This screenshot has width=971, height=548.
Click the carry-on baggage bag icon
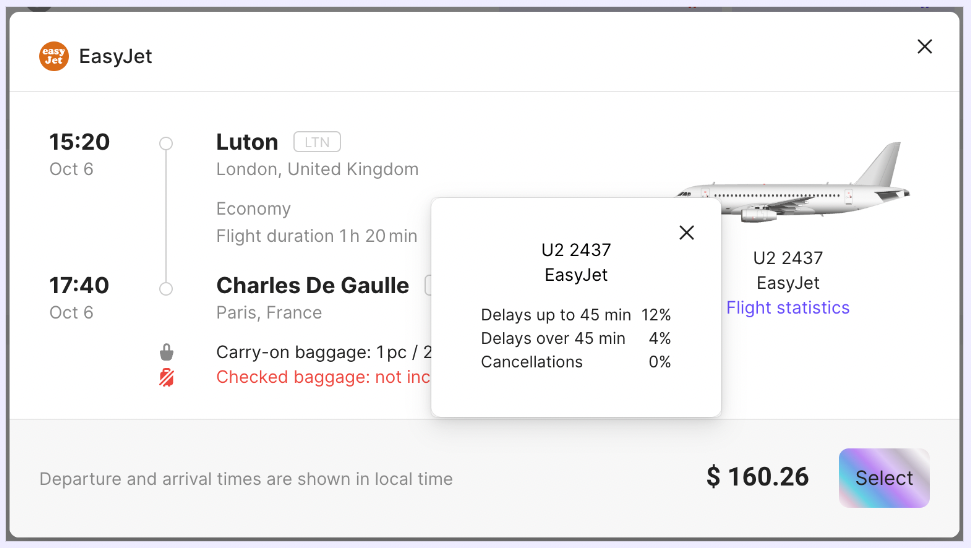167,353
